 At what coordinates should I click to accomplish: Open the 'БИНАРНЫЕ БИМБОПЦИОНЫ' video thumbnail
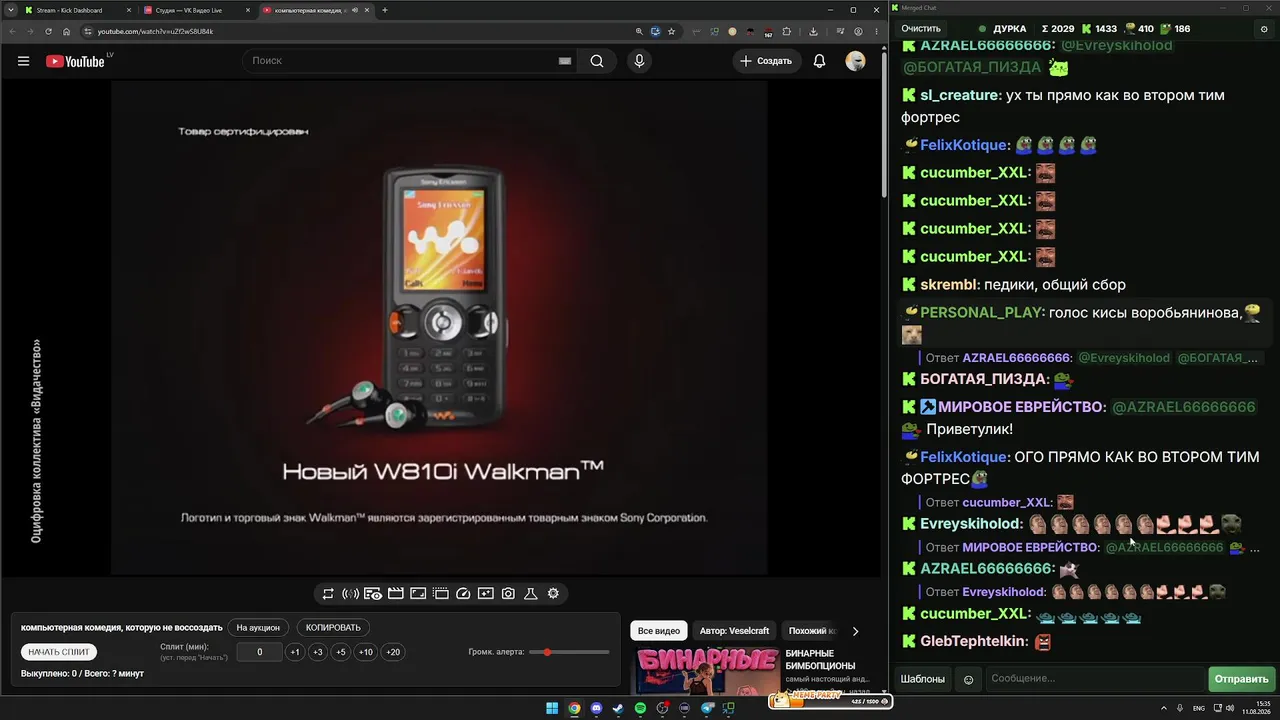tap(707, 671)
